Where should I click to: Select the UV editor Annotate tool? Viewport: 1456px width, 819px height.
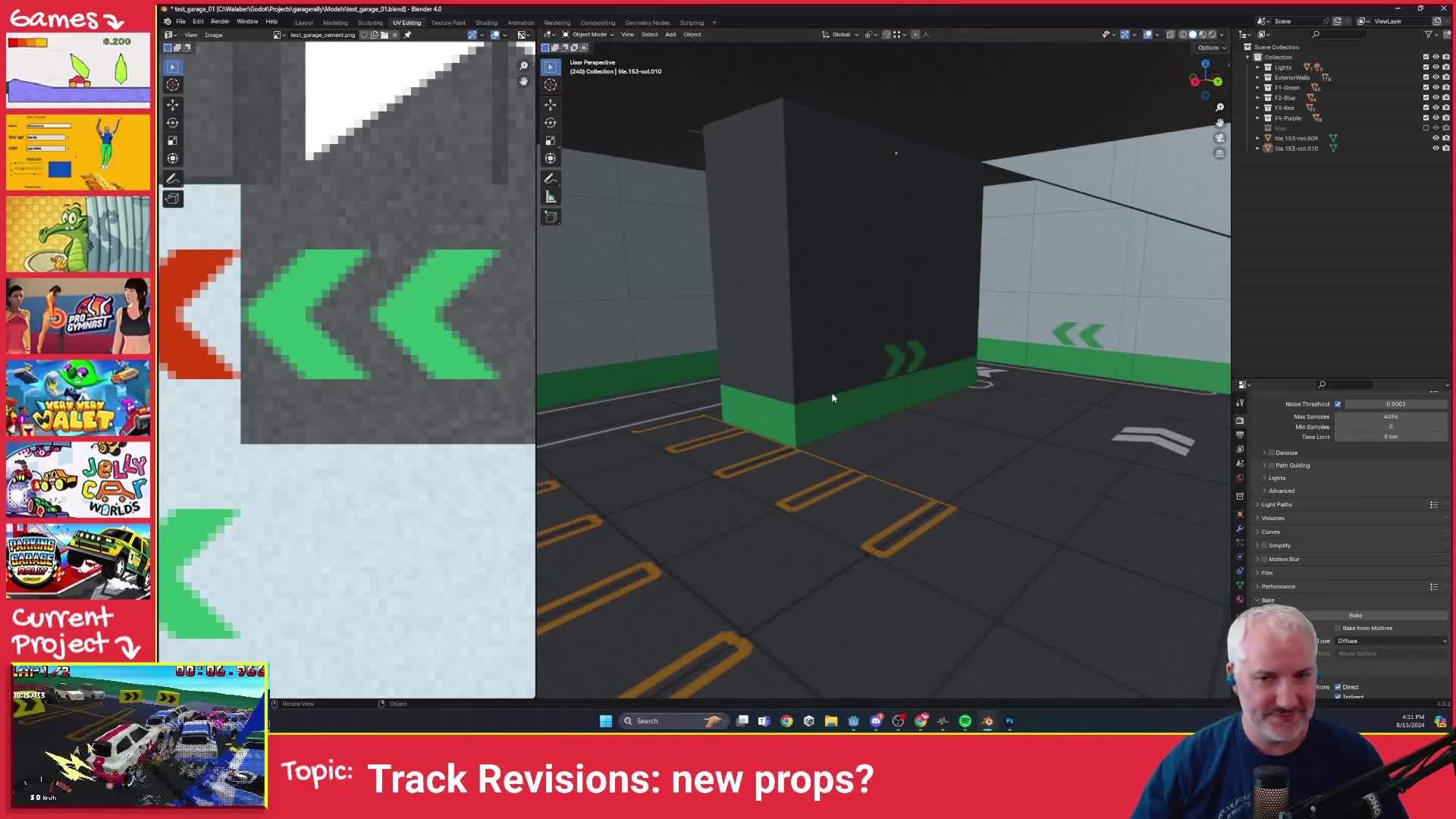(x=173, y=179)
